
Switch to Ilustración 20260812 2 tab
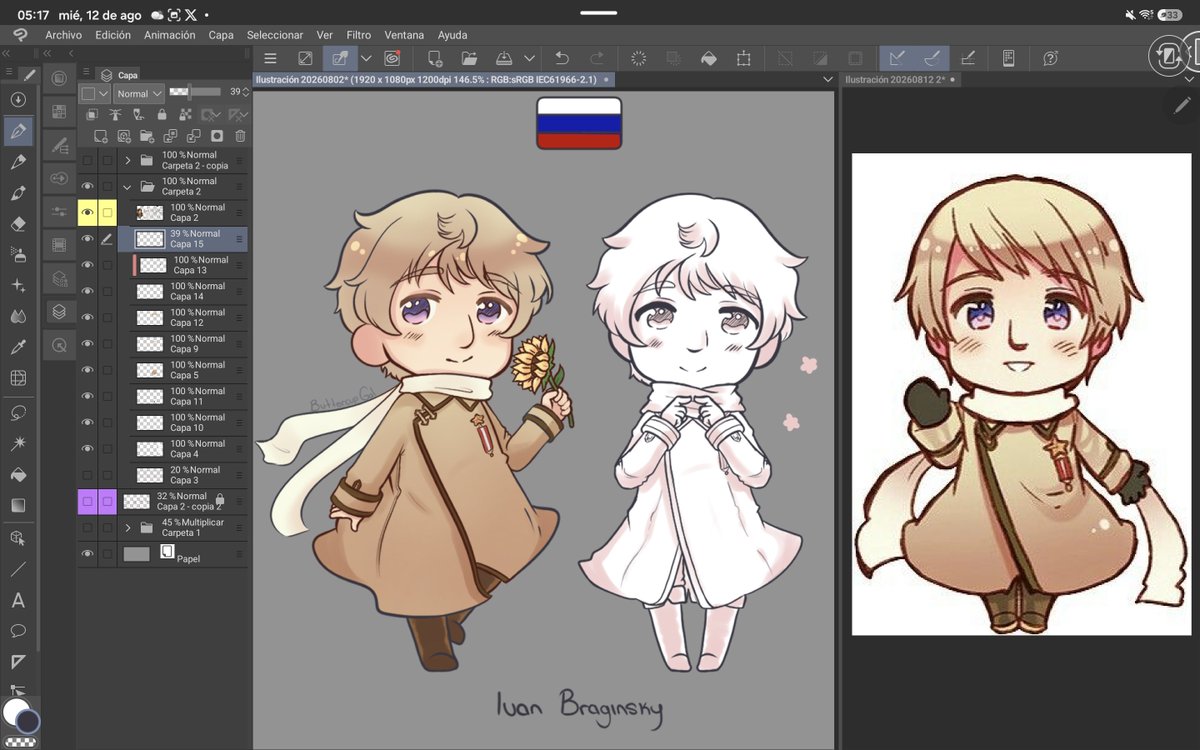point(901,79)
